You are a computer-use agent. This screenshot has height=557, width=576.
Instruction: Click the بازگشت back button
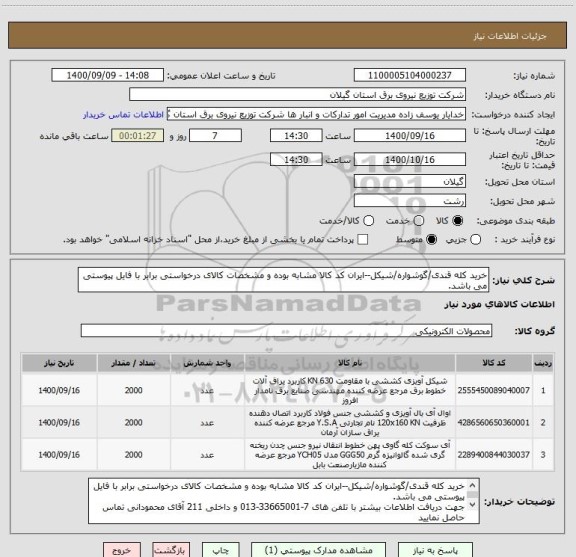point(171,550)
